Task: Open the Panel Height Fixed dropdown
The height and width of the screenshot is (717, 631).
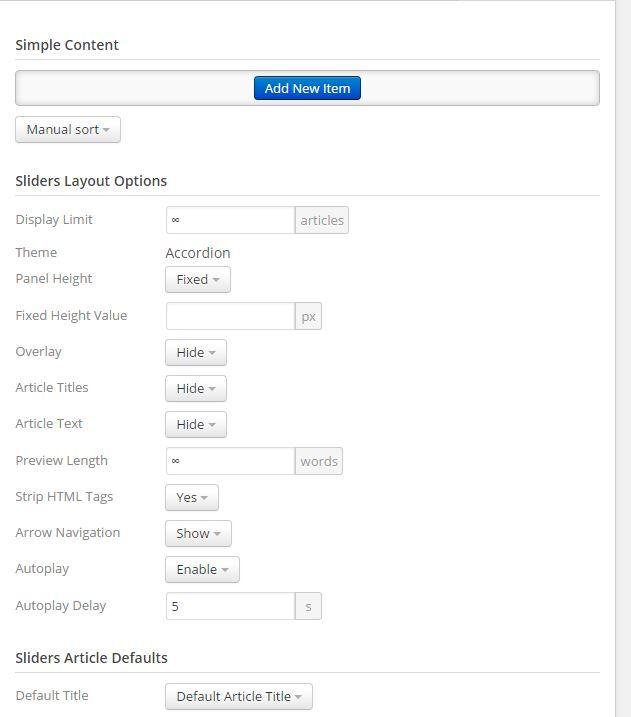Action: pyautogui.click(x=198, y=279)
